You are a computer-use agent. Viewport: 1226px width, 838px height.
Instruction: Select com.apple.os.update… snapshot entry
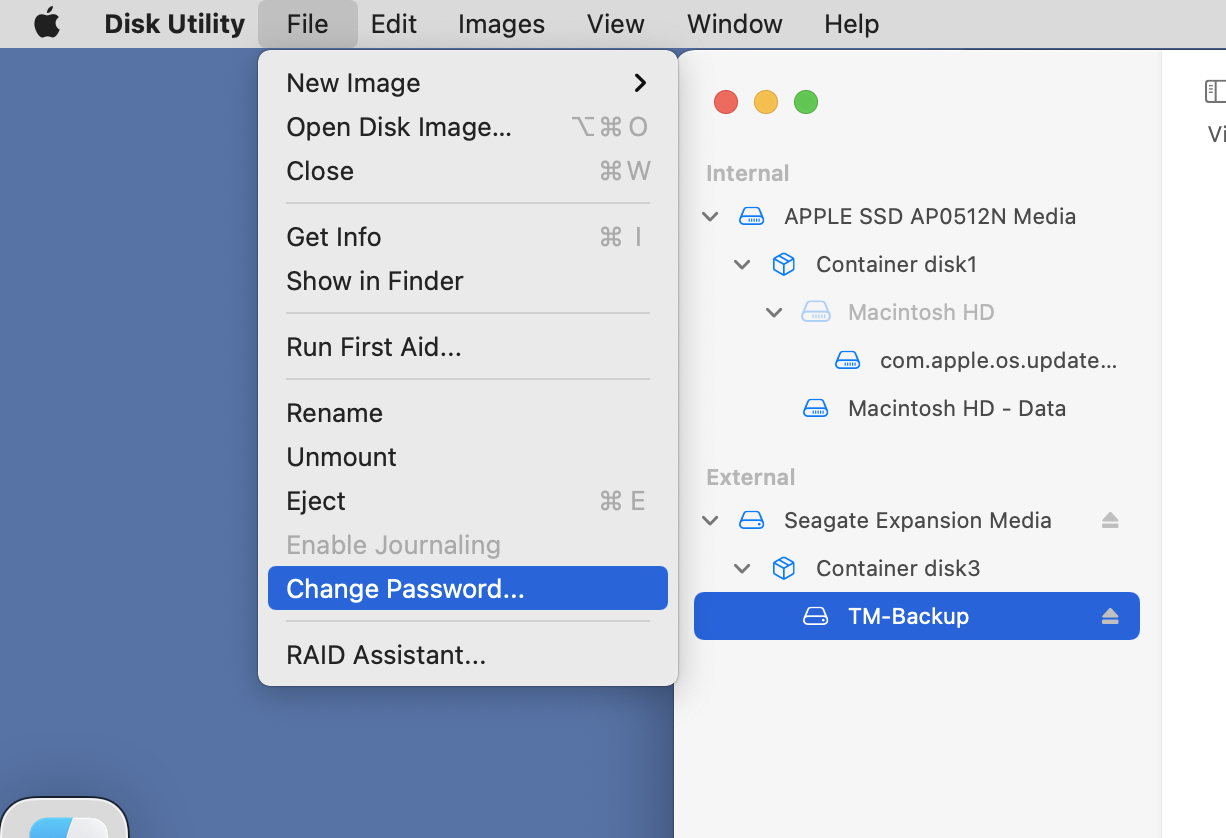tap(917, 360)
